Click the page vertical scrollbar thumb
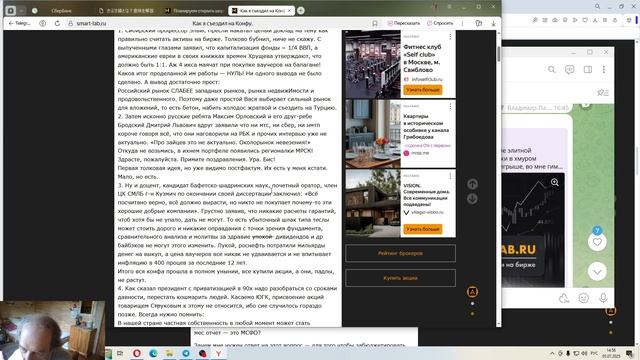This screenshot has width=640, height=360. point(498,54)
